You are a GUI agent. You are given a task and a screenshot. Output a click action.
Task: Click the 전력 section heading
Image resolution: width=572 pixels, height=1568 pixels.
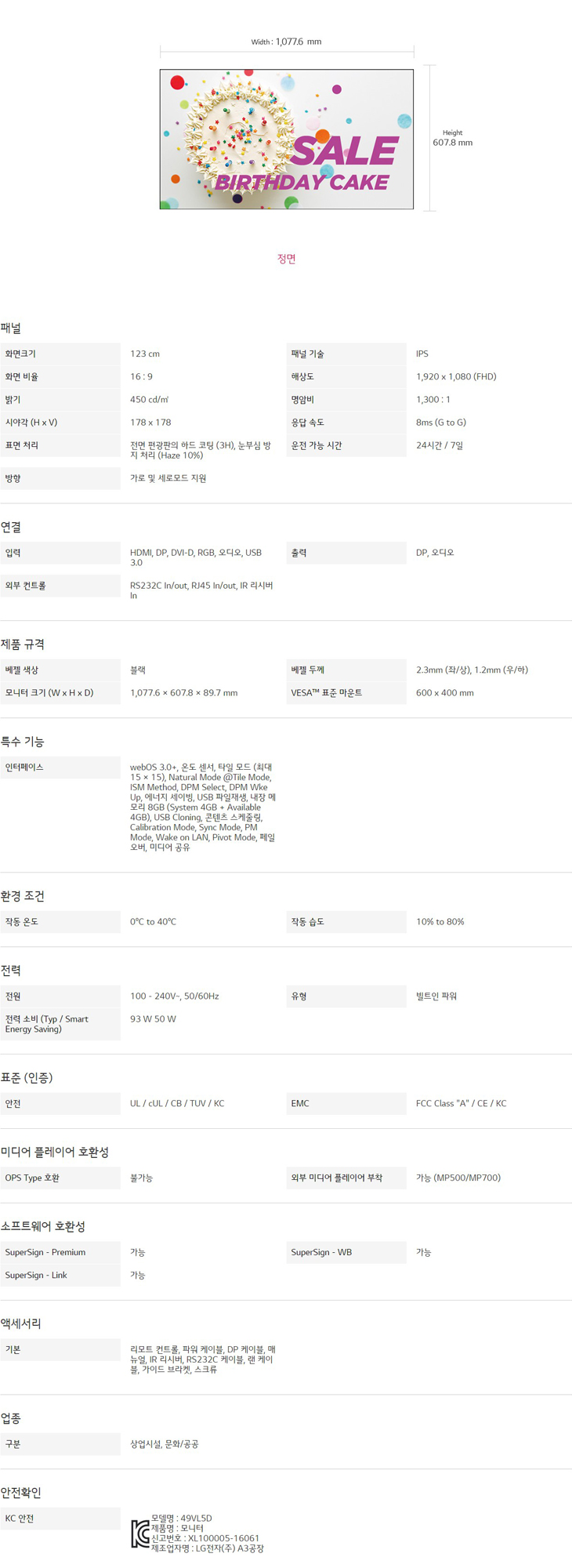point(11,971)
